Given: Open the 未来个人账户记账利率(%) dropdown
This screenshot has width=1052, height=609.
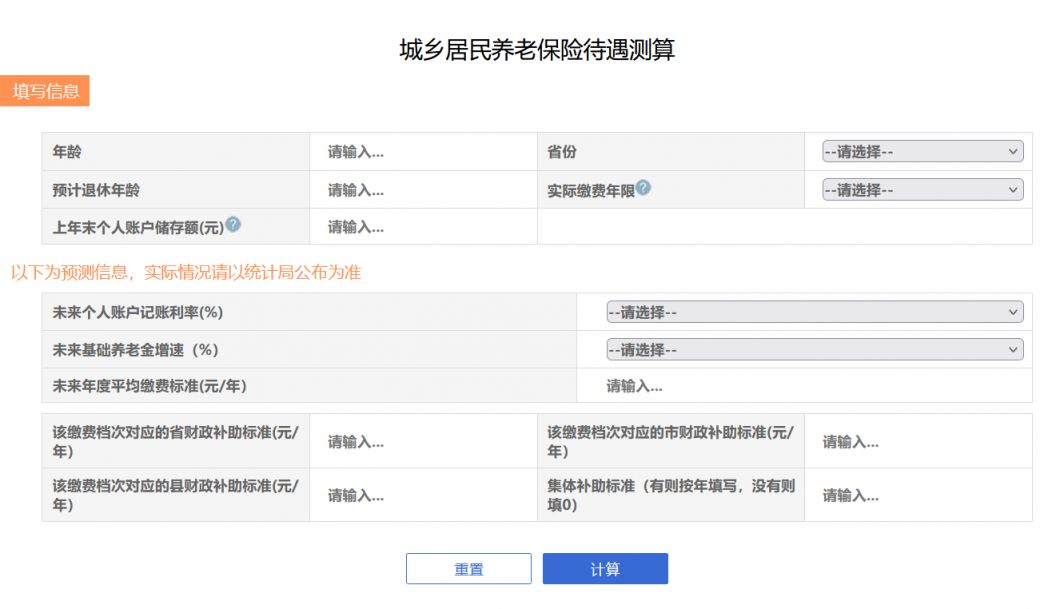Looking at the screenshot, I should pyautogui.click(x=810, y=311).
